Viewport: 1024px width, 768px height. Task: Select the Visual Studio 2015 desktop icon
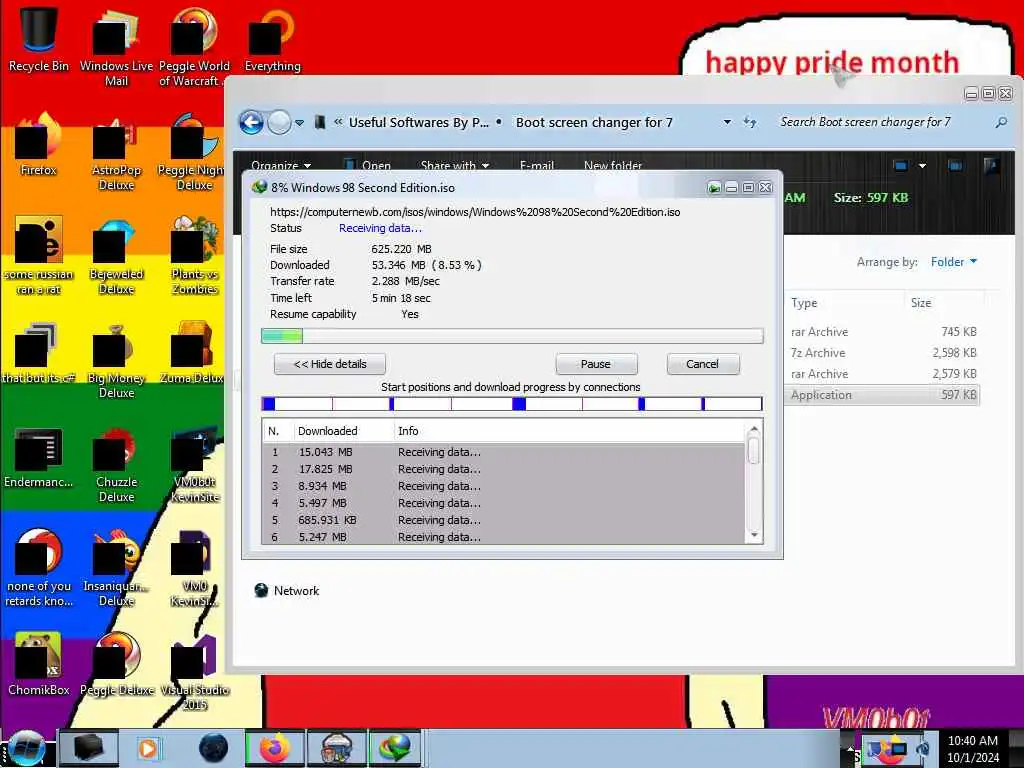tap(195, 671)
